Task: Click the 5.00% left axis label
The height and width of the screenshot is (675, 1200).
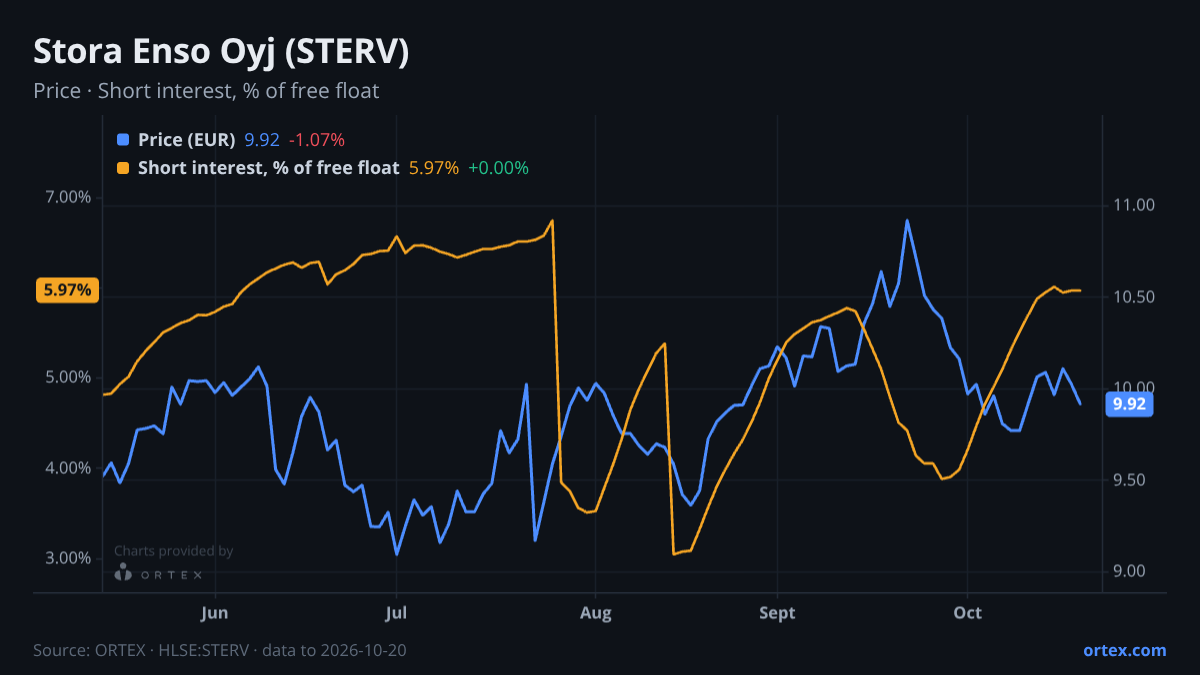Action: [x=68, y=378]
